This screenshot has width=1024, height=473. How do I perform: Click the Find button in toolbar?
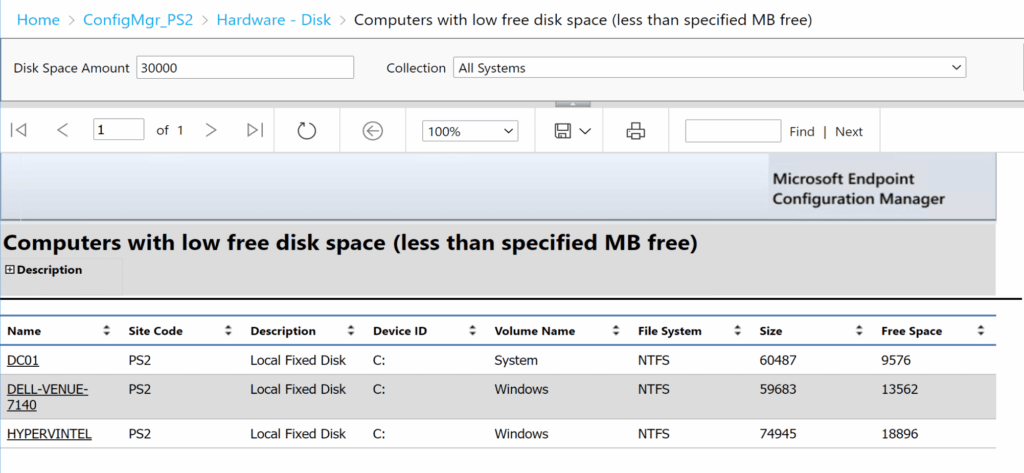pyautogui.click(x=801, y=131)
